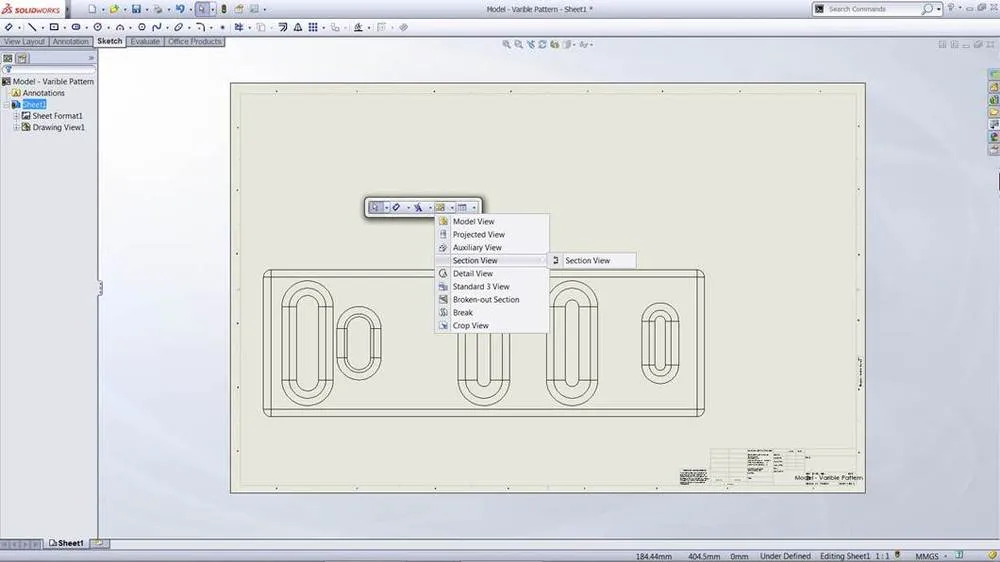Select the Spline sketch tool
The image size is (1000, 562).
(156, 27)
